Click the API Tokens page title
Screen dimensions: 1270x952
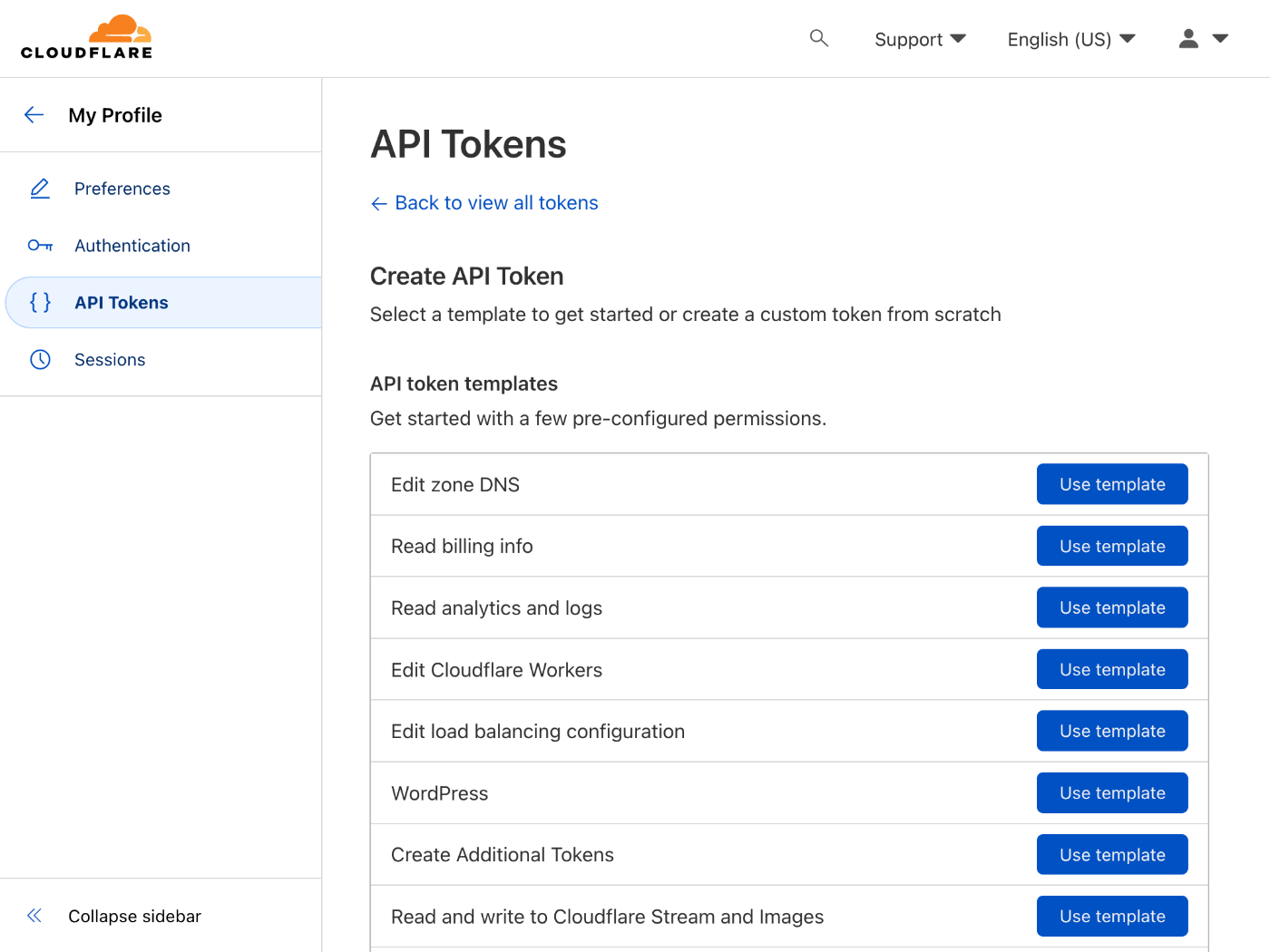click(468, 144)
